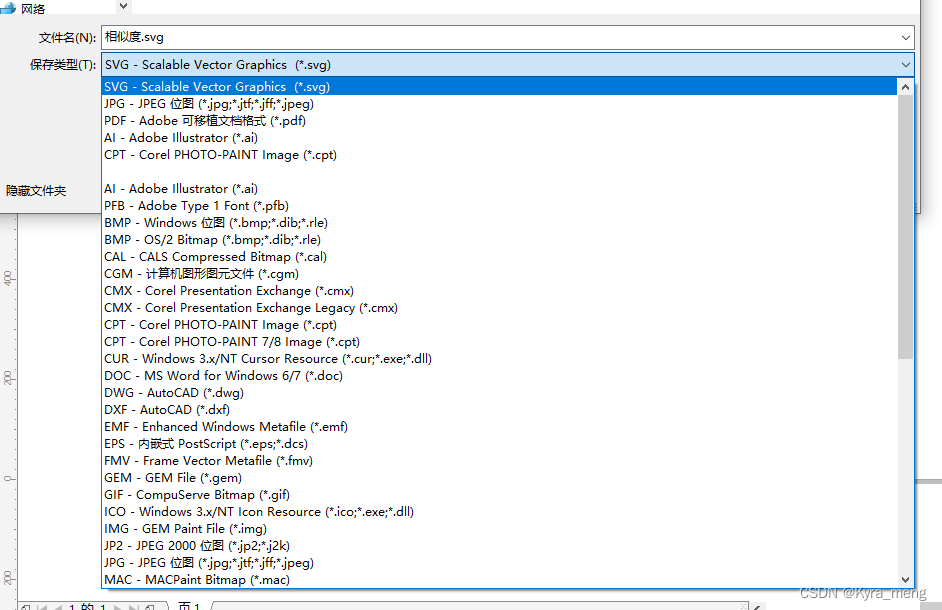Click the 网络 network icon

pyautogui.click(x=8, y=8)
